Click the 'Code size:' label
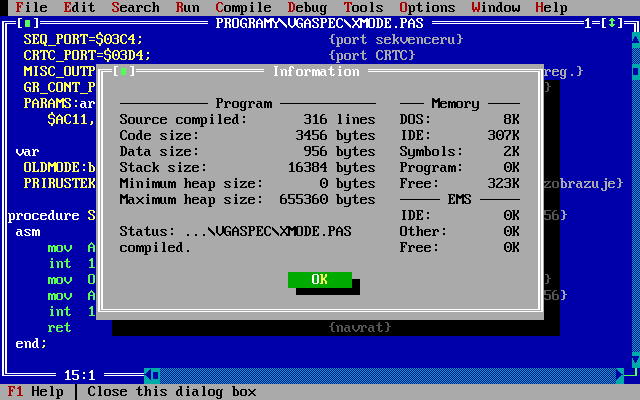The width and height of the screenshot is (640, 400). (x=159, y=136)
